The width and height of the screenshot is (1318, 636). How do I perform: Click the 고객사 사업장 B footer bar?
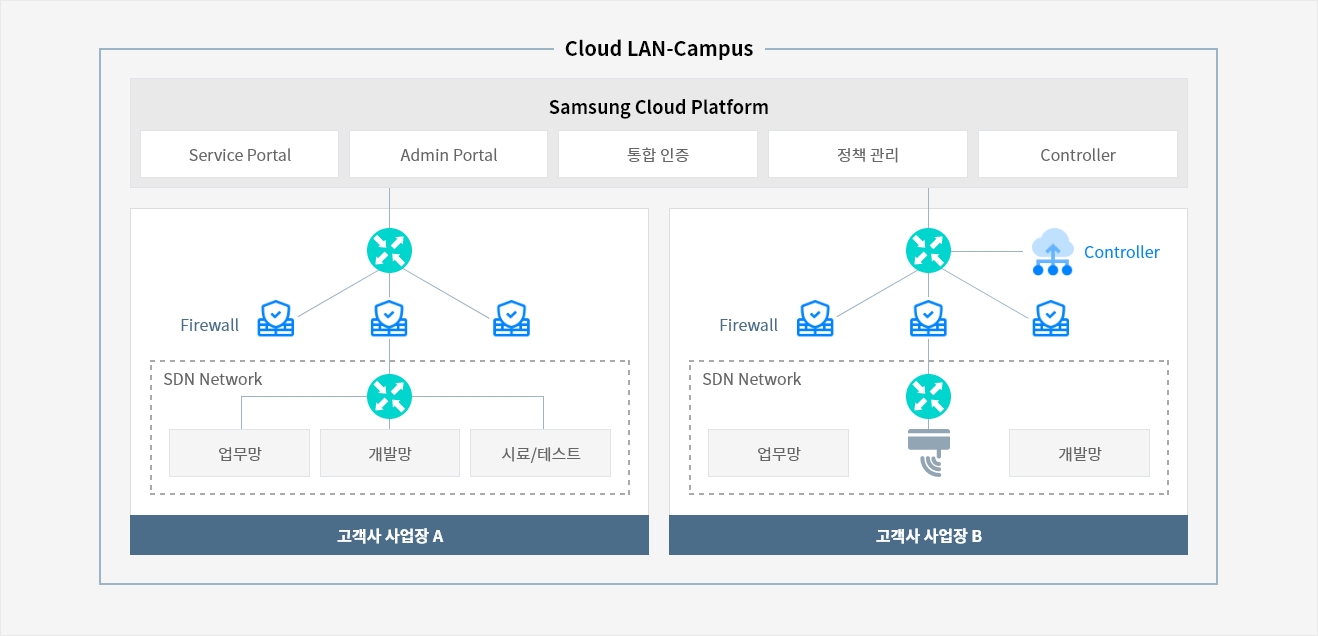tap(929, 535)
